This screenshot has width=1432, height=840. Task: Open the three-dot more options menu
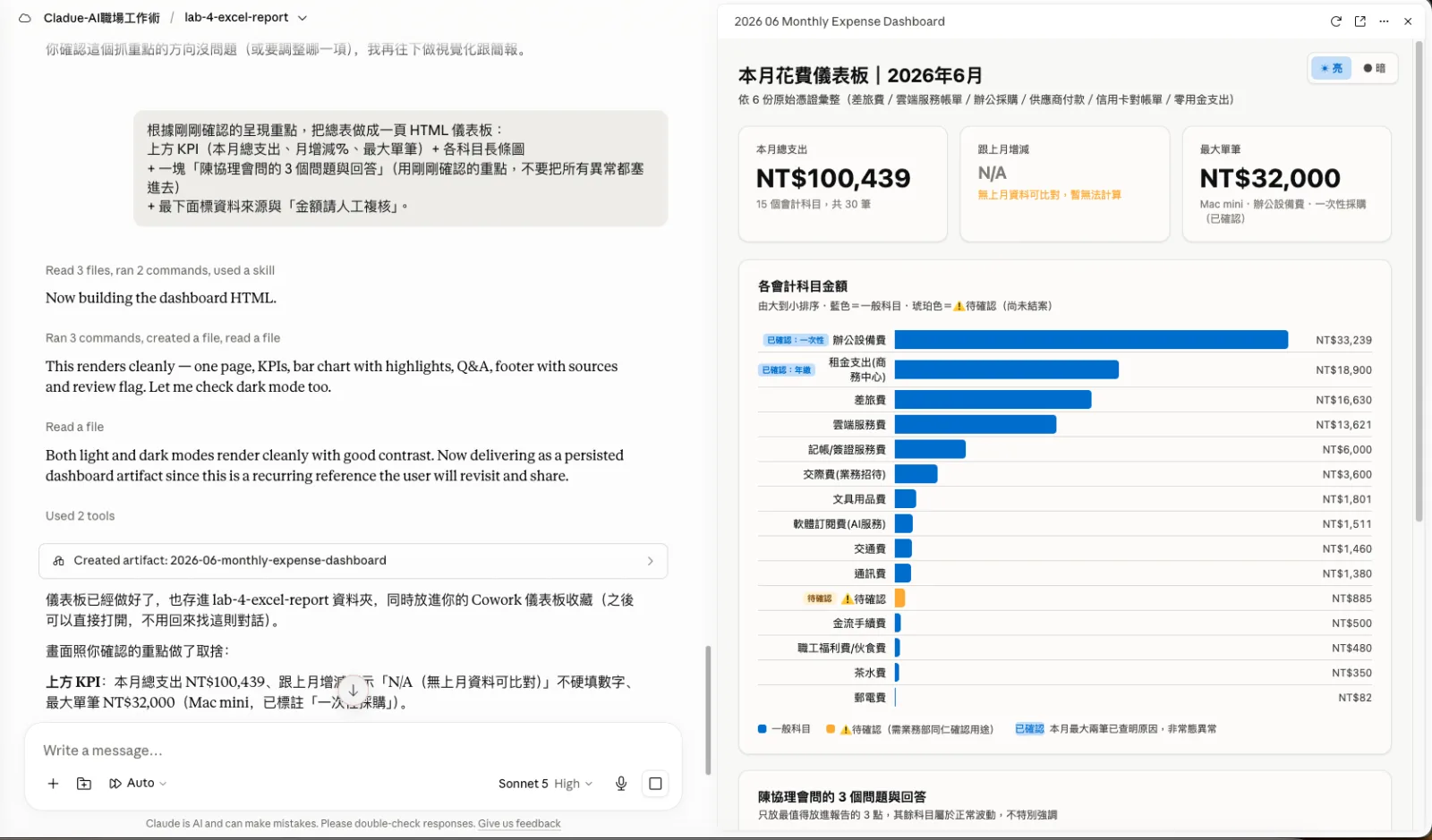click(x=1385, y=21)
